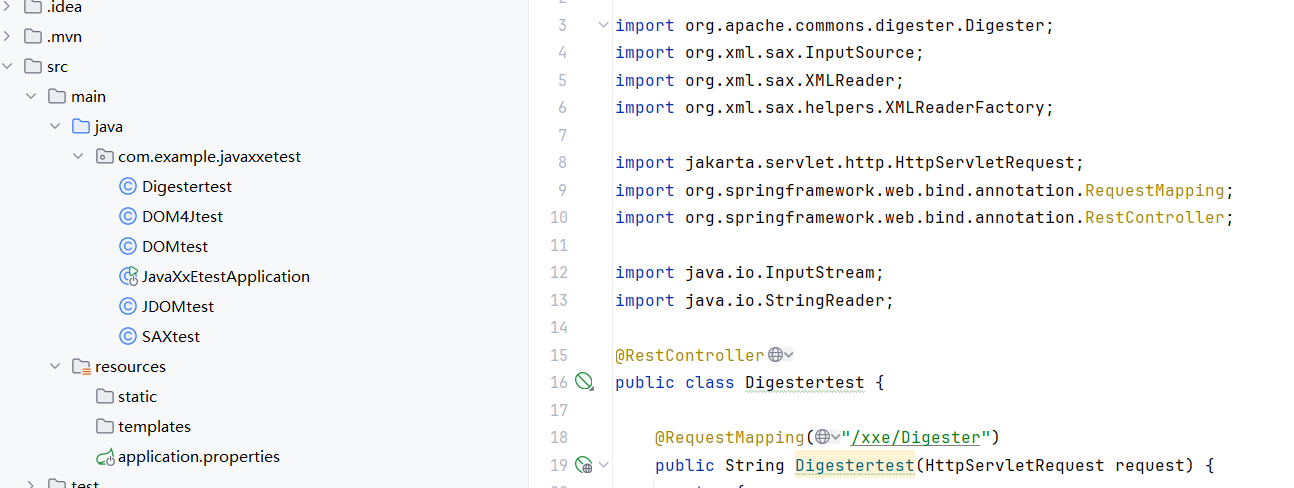This screenshot has width=1294, height=488.
Task: Click the JDOMtest class icon
Action: pyautogui.click(x=127, y=306)
